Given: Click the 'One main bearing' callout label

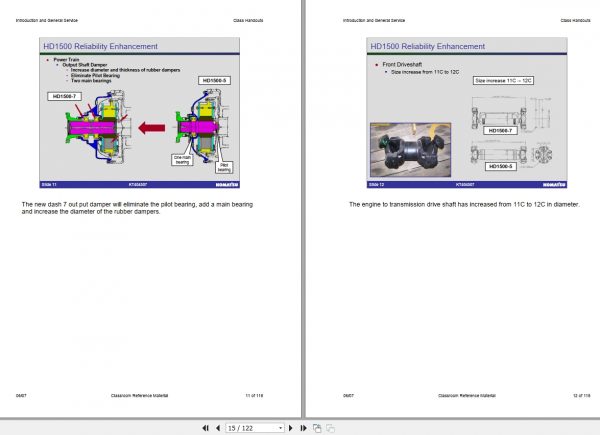Looking at the screenshot, I should (x=182, y=160).
